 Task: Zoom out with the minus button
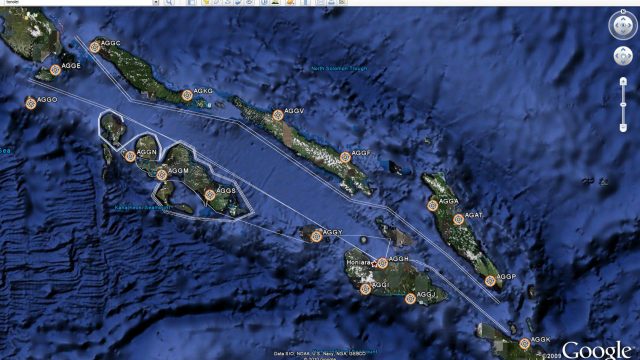[623, 128]
